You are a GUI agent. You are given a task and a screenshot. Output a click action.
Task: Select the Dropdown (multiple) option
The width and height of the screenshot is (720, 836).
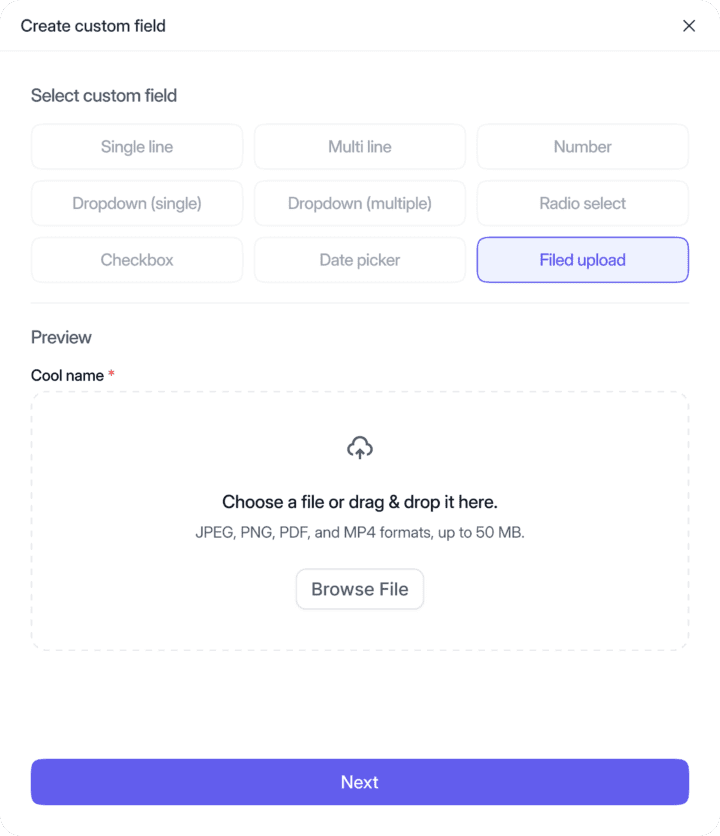pyautogui.click(x=360, y=203)
